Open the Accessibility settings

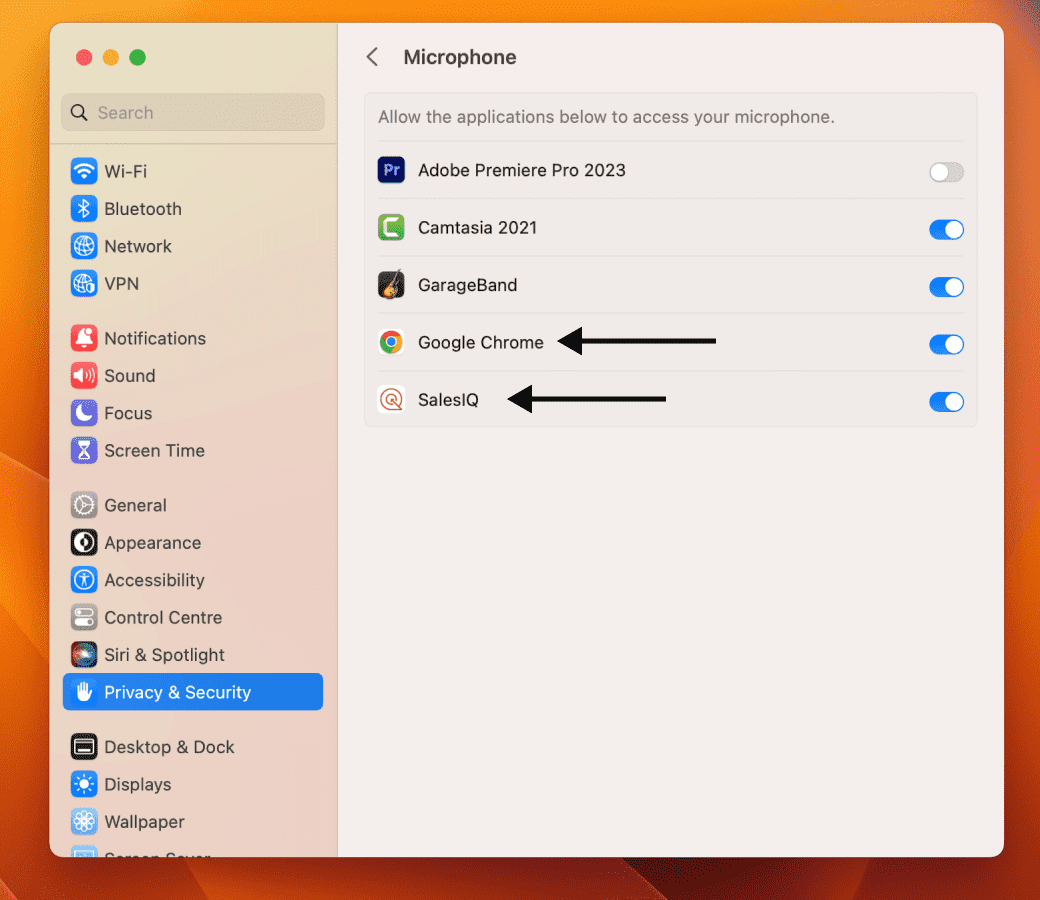[x=193, y=580]
